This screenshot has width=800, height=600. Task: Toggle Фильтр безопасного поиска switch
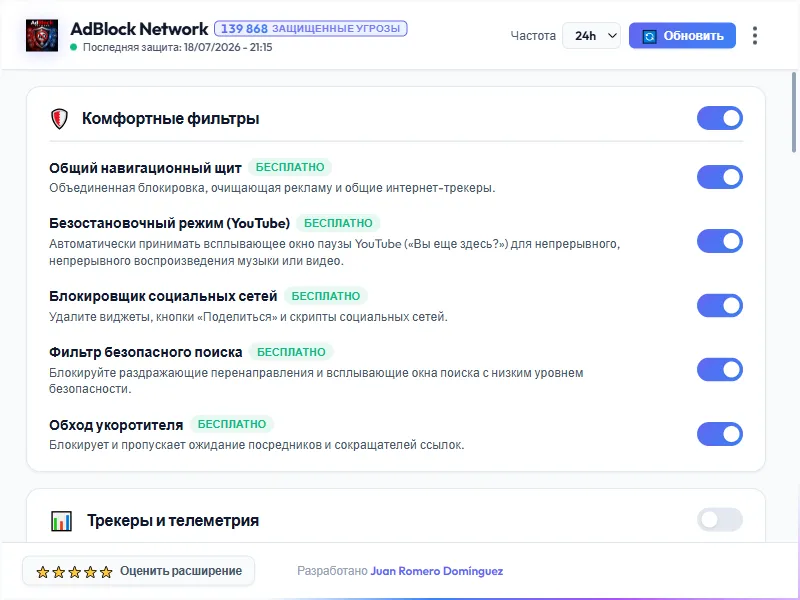(x=719, y=370)
